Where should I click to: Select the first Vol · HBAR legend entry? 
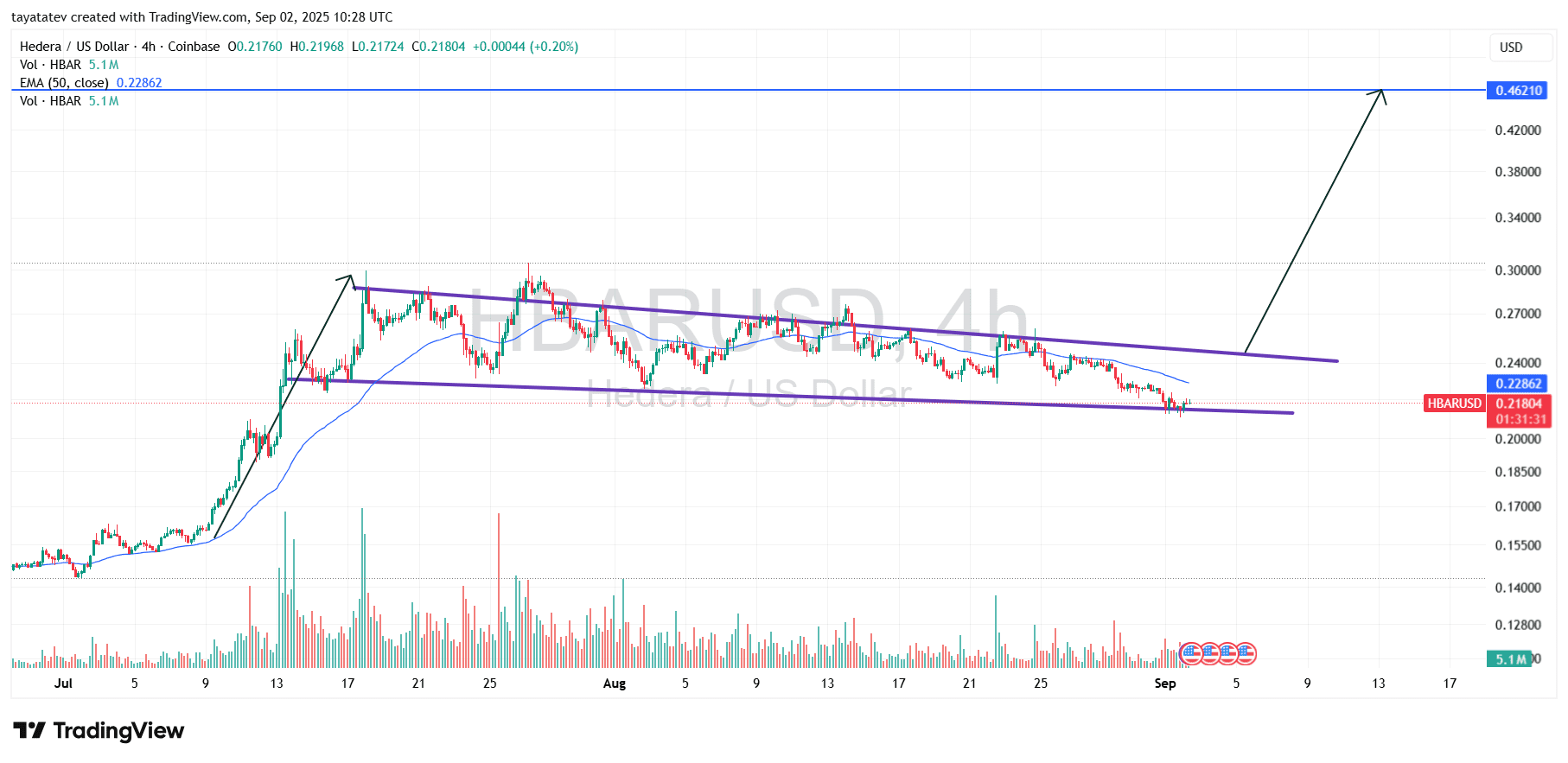(x=50, y=65)
